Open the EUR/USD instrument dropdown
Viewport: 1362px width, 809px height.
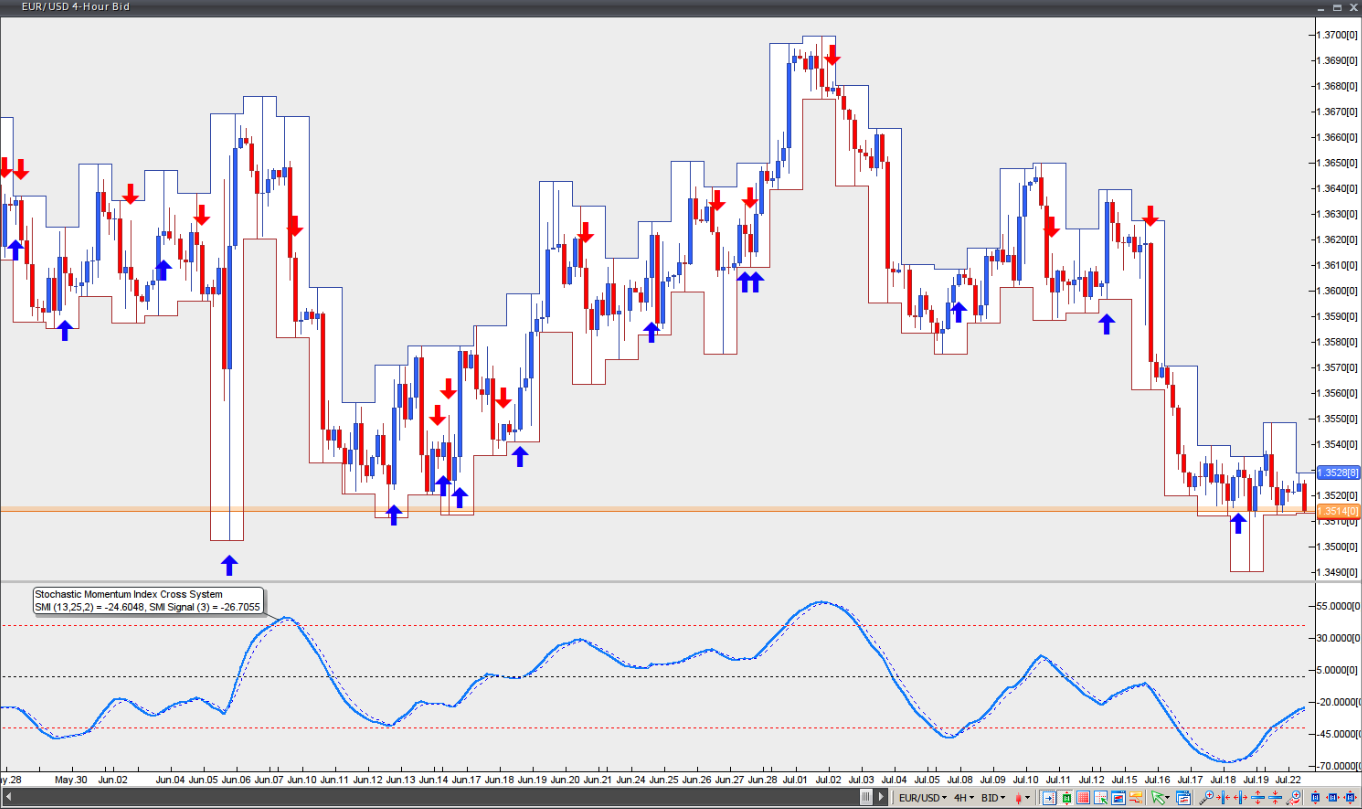[x=922, y=797]
